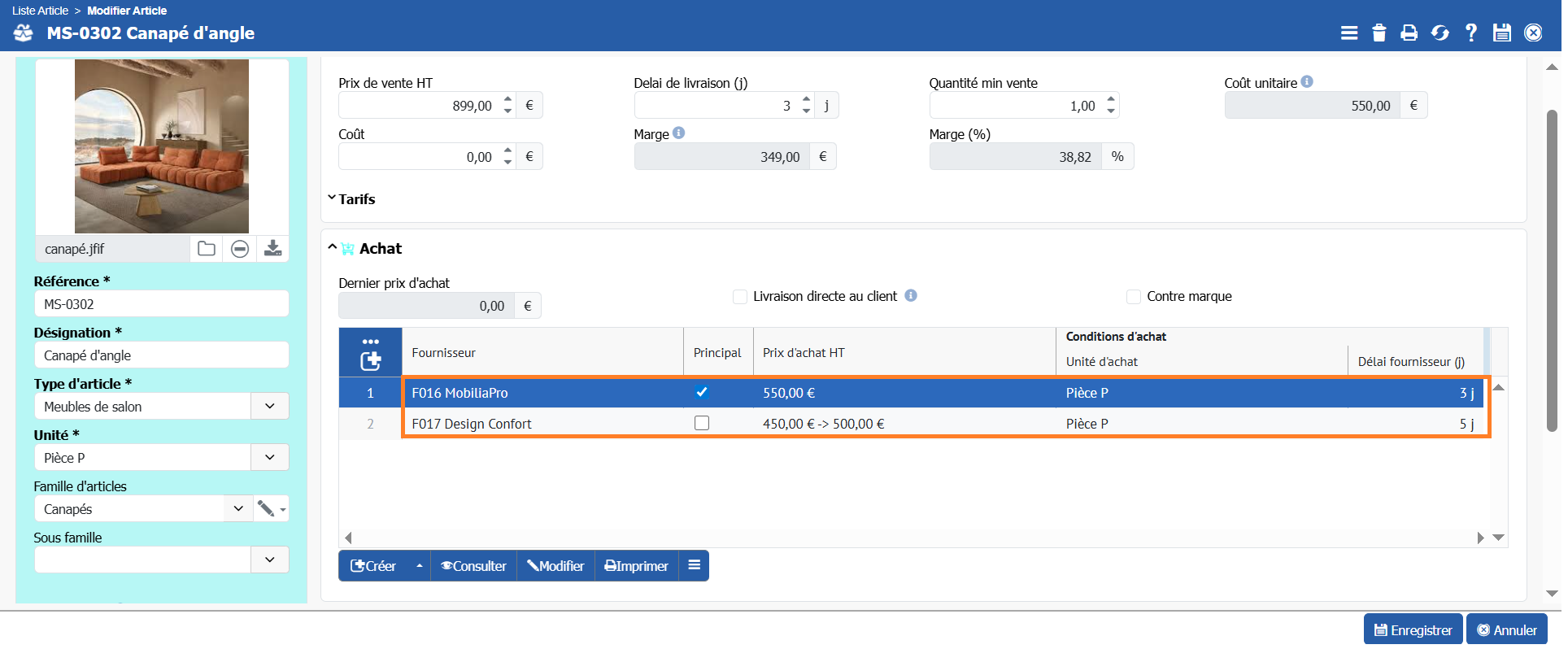Image resolution: width=1568 pixels, height=649 pixels.
Task: Expand the Tarifs section
Action: click(351, 199)
